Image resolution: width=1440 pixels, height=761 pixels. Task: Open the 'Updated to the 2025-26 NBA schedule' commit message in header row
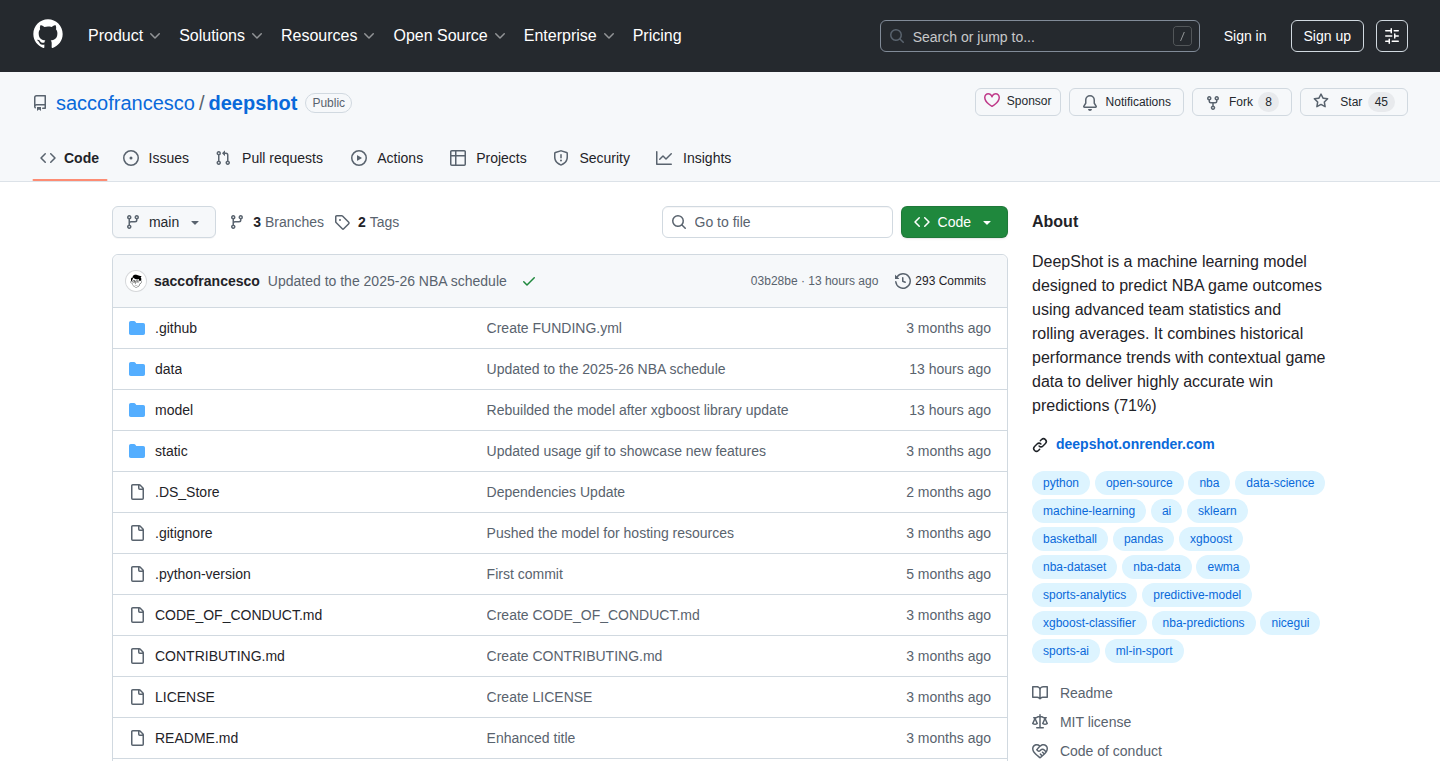tap(387, 281)
